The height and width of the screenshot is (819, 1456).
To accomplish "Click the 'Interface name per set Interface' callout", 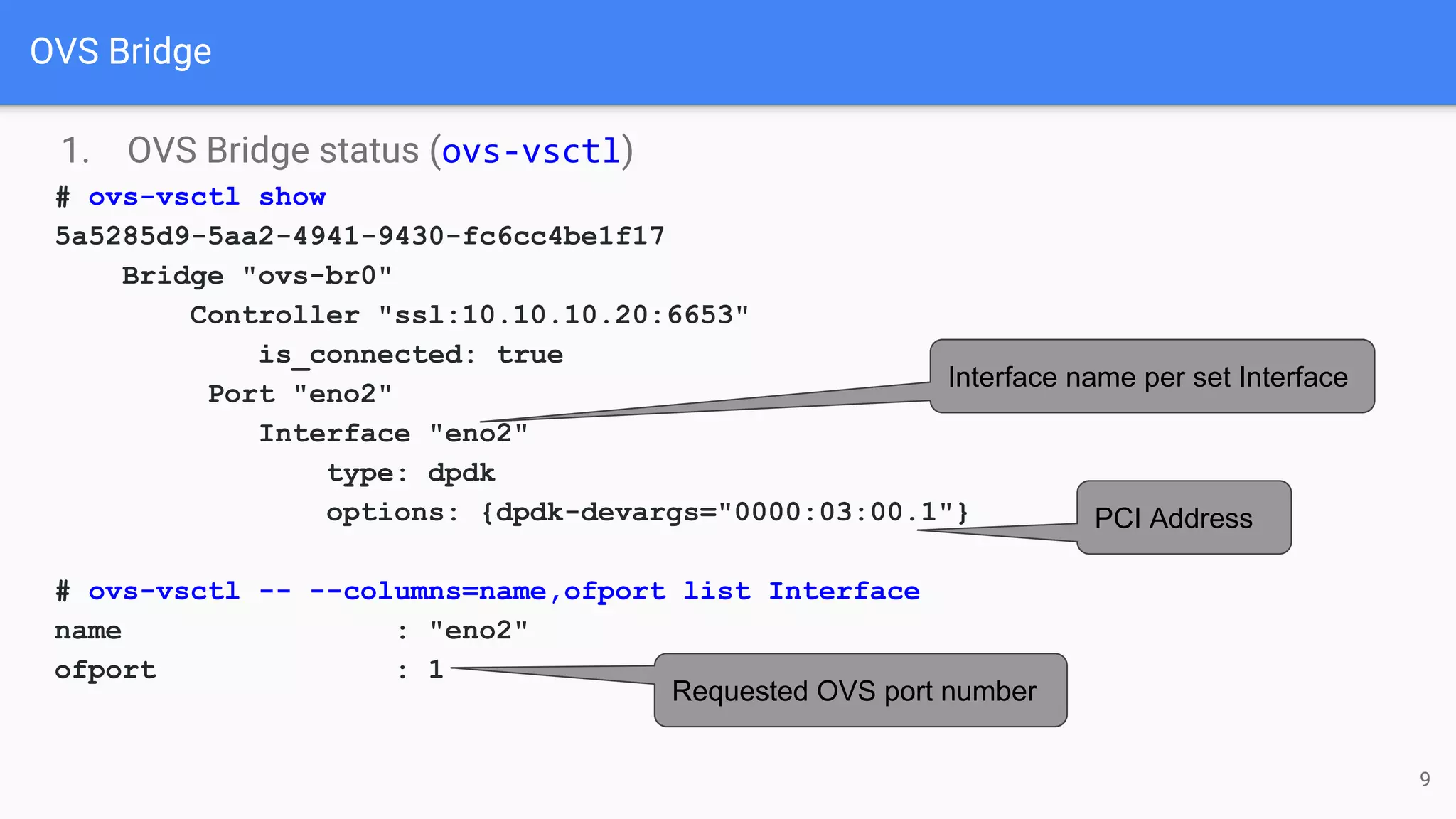I will [x=1152, y=376].
